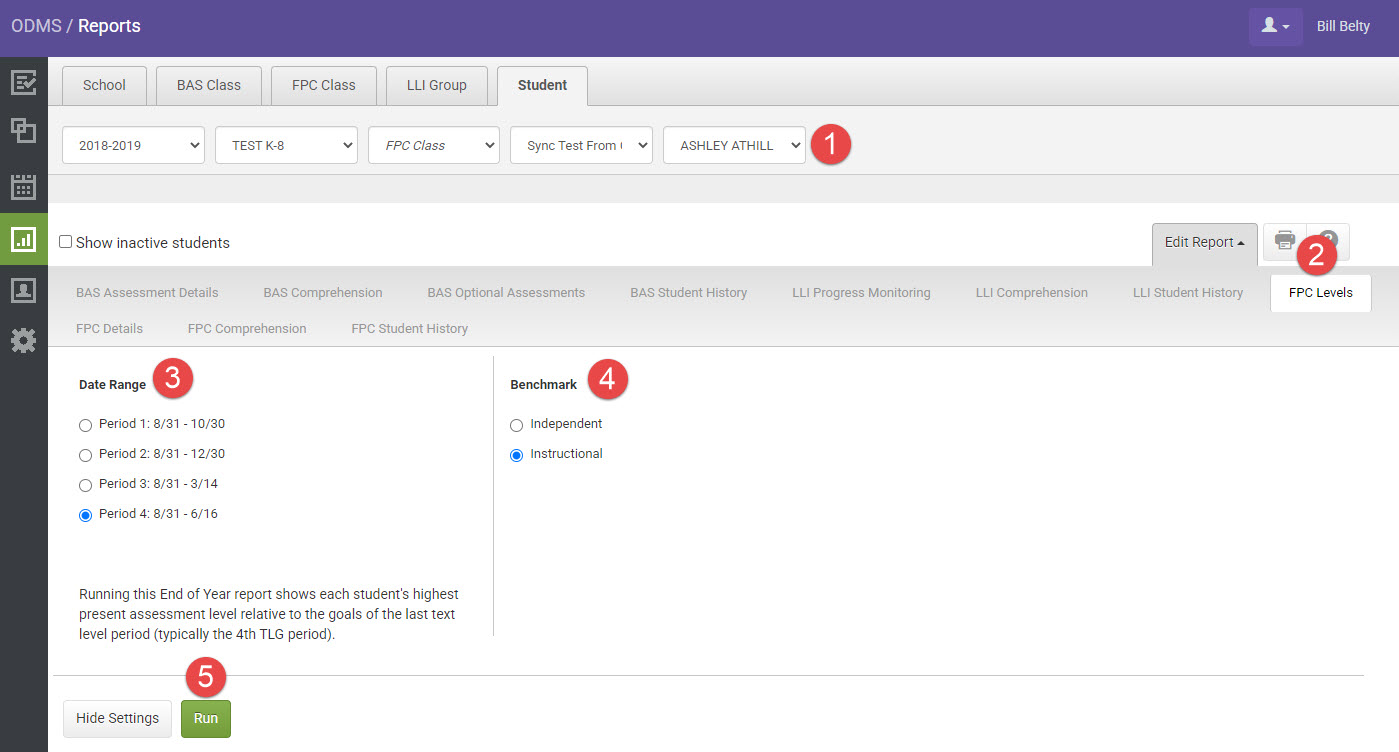Expand the TEST K-8 school dropdown

click(286, 145)
